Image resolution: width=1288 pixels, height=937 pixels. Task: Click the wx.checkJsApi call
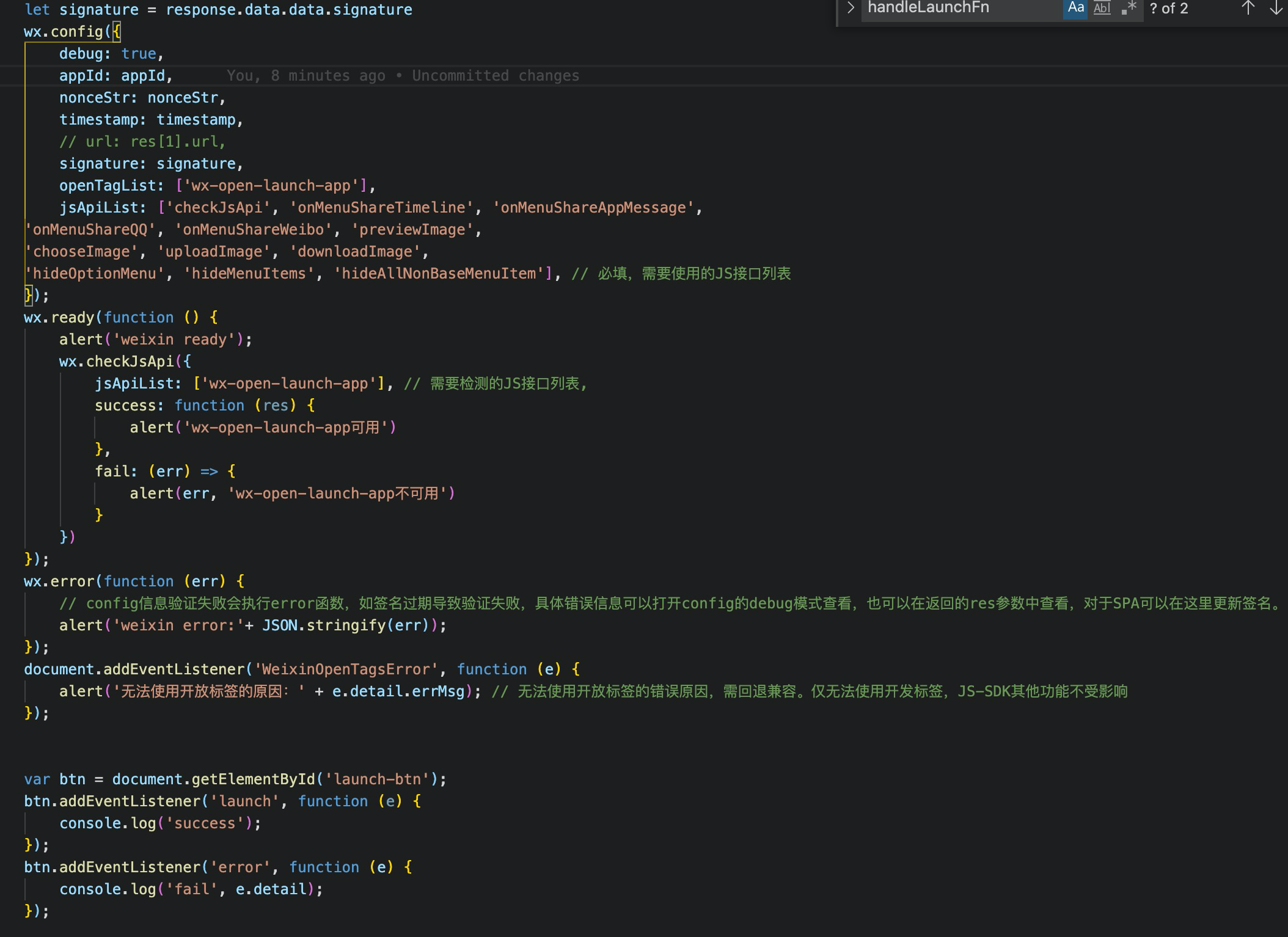point(130,362)
